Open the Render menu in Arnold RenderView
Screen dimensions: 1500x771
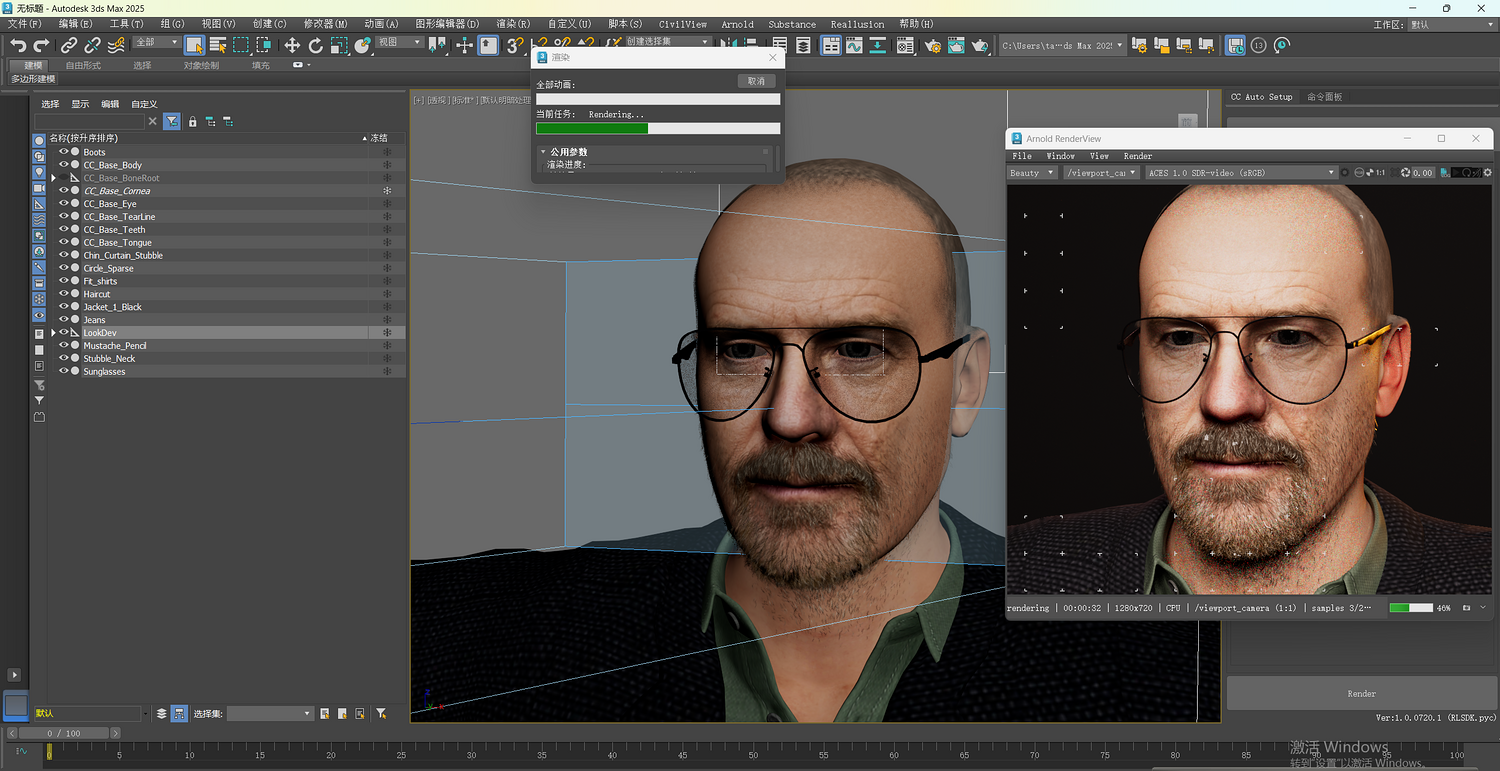pos(1138,156)
